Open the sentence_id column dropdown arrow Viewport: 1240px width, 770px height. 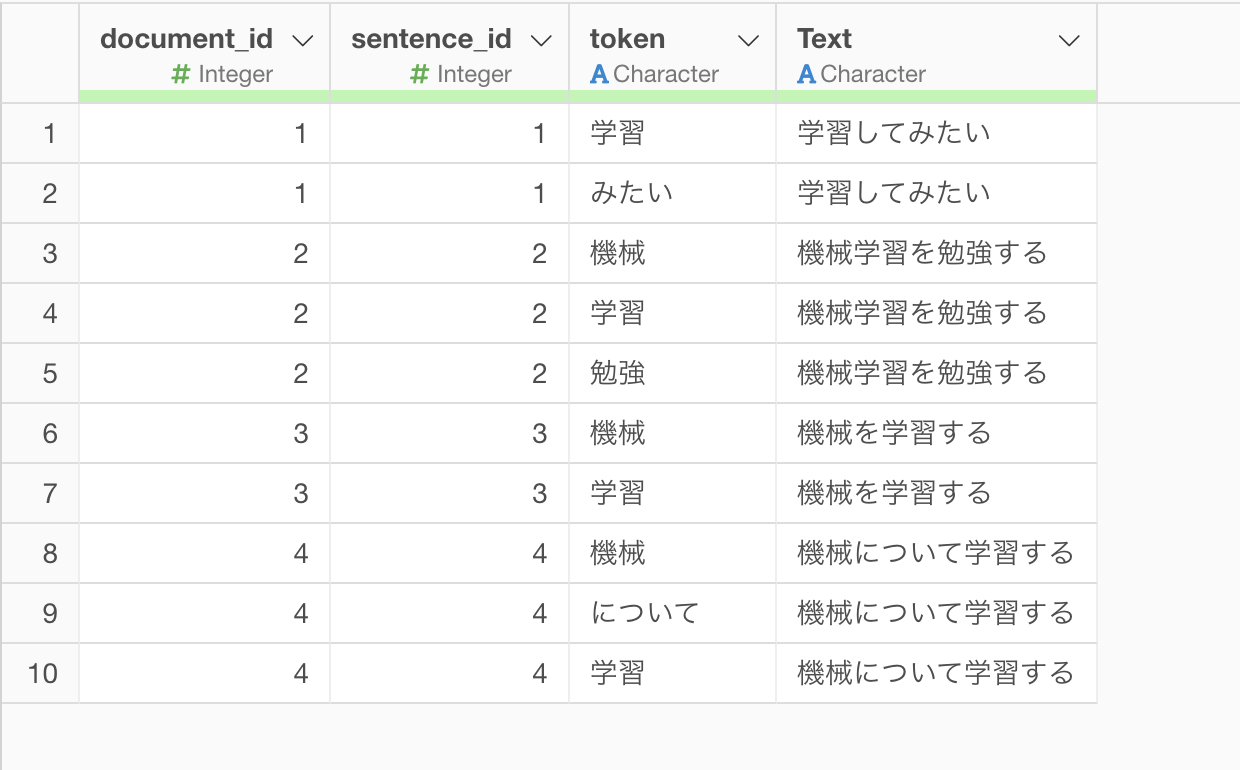pyautogui.click(x=541, y=41)
